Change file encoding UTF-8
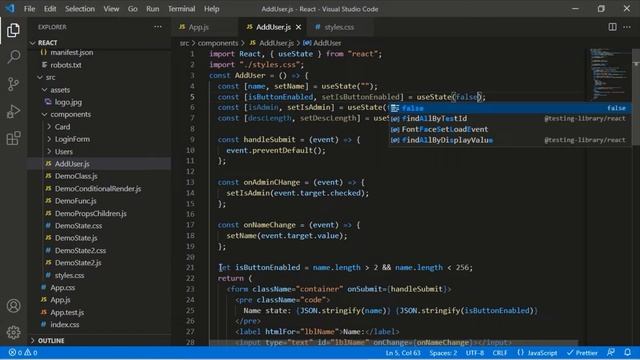 coord(475,353)
